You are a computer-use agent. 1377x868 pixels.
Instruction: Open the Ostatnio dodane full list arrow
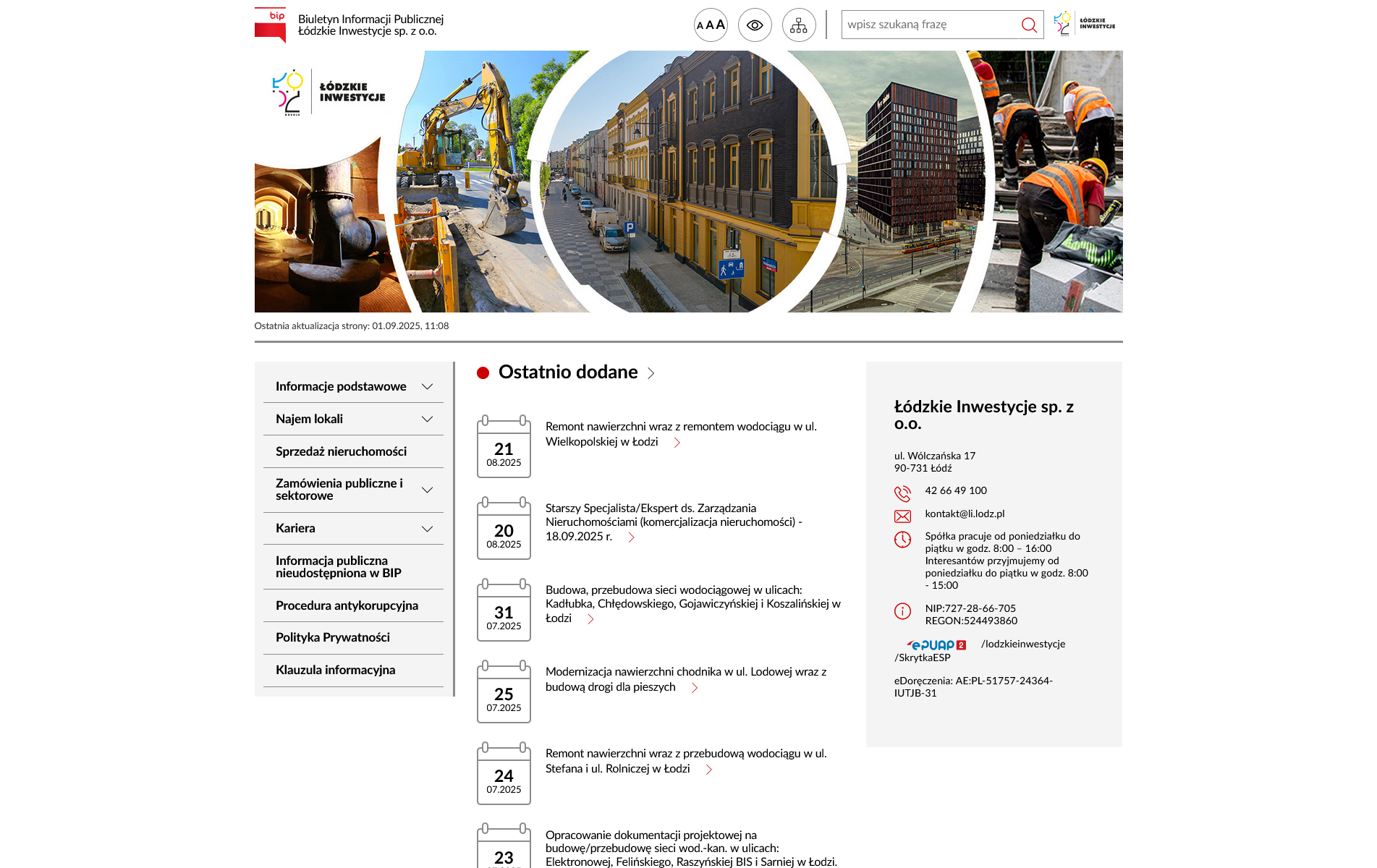click(x=651, y=373)
